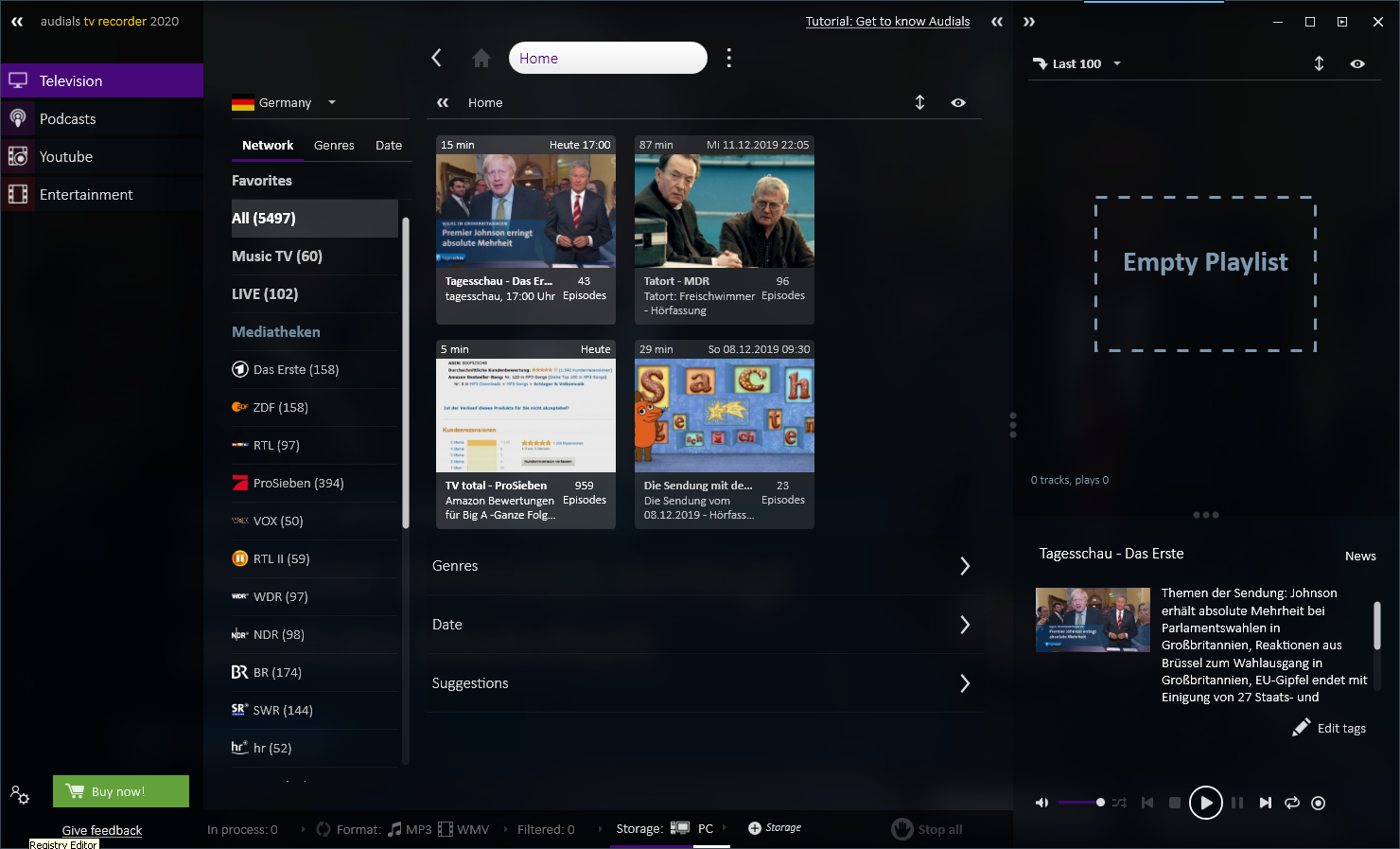Toggle sort order in Home view
Screen dimensions: 1400x849
click(x=919, y=102)
